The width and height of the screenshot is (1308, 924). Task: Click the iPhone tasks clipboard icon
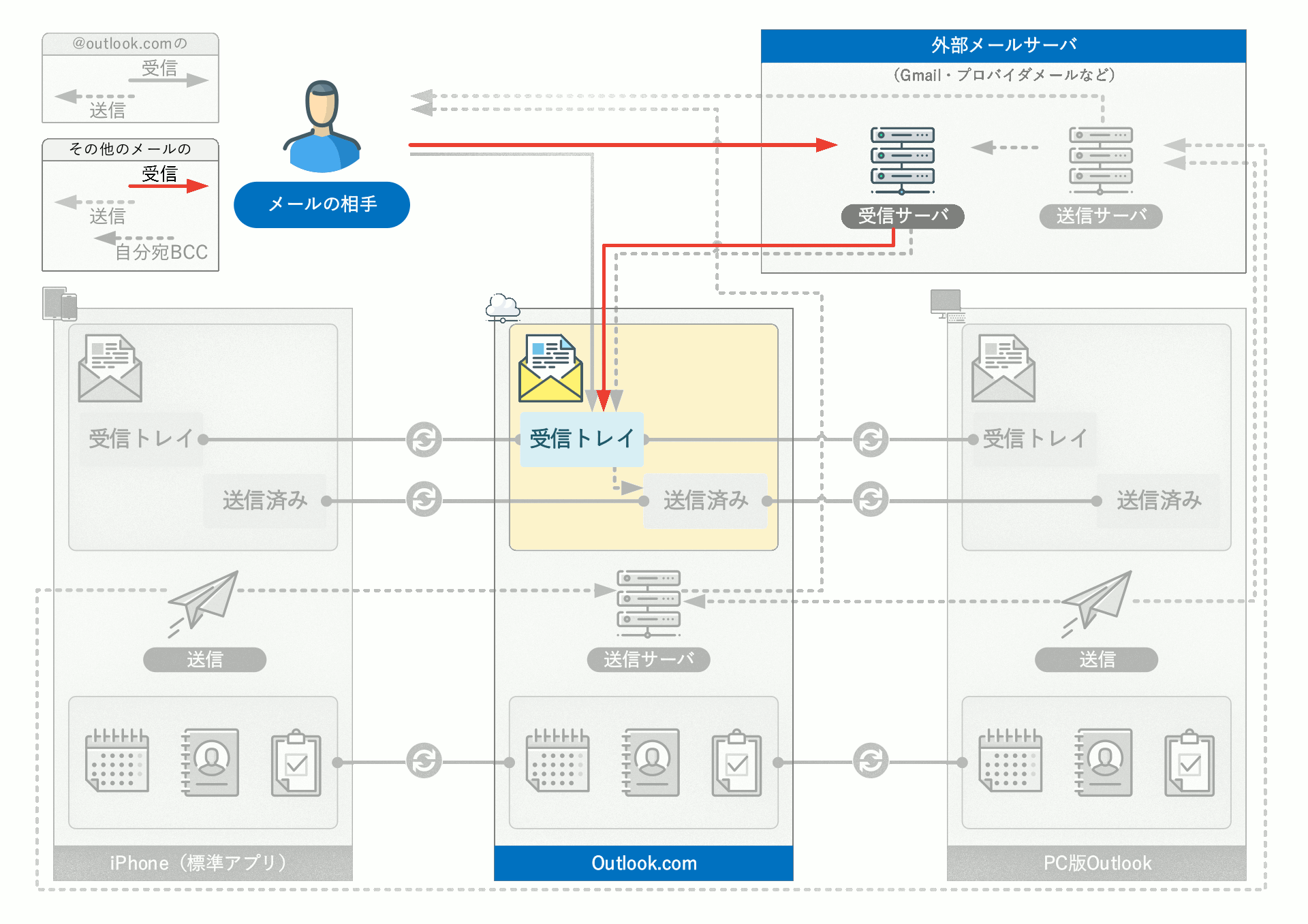click(296, 762)
